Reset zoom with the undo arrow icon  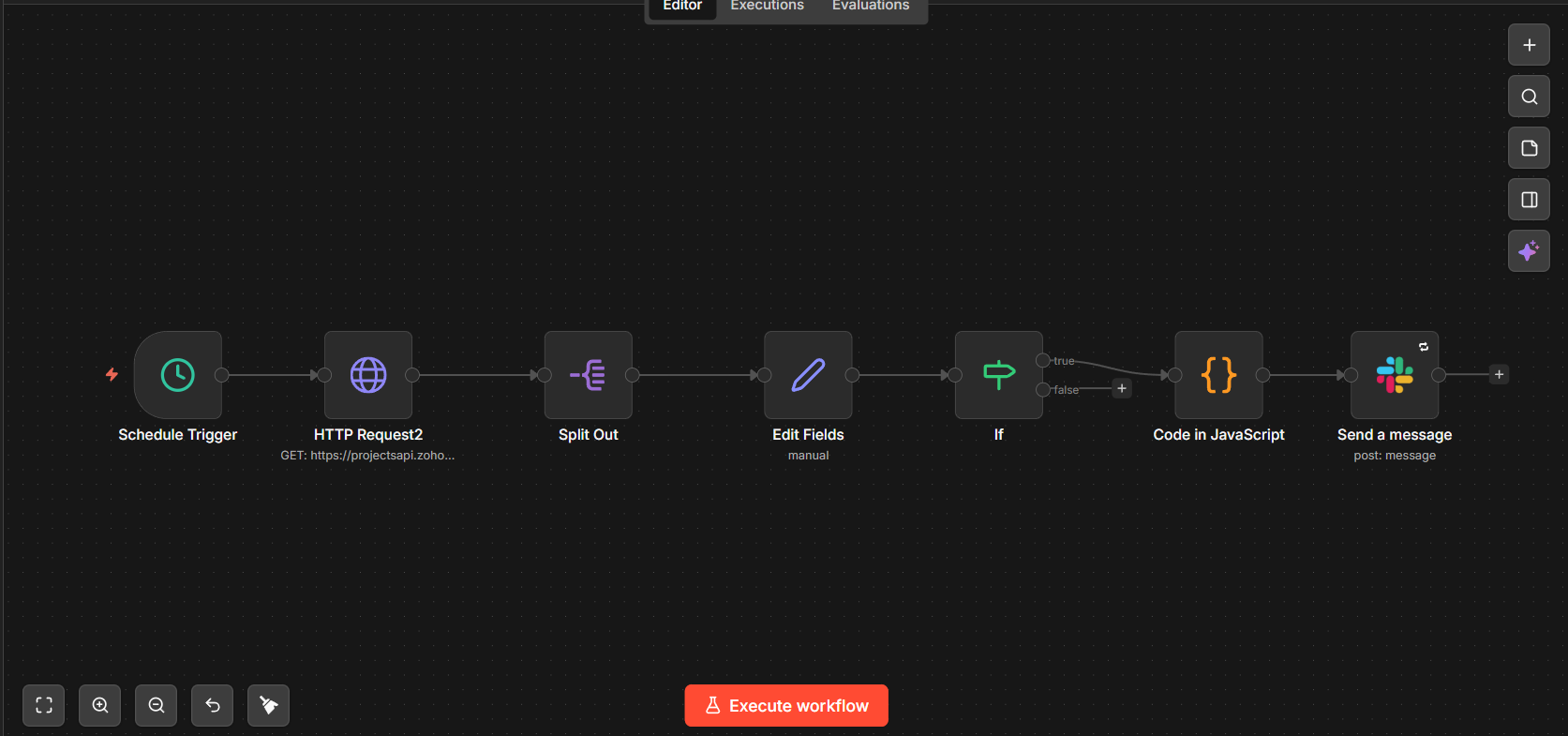213,705
